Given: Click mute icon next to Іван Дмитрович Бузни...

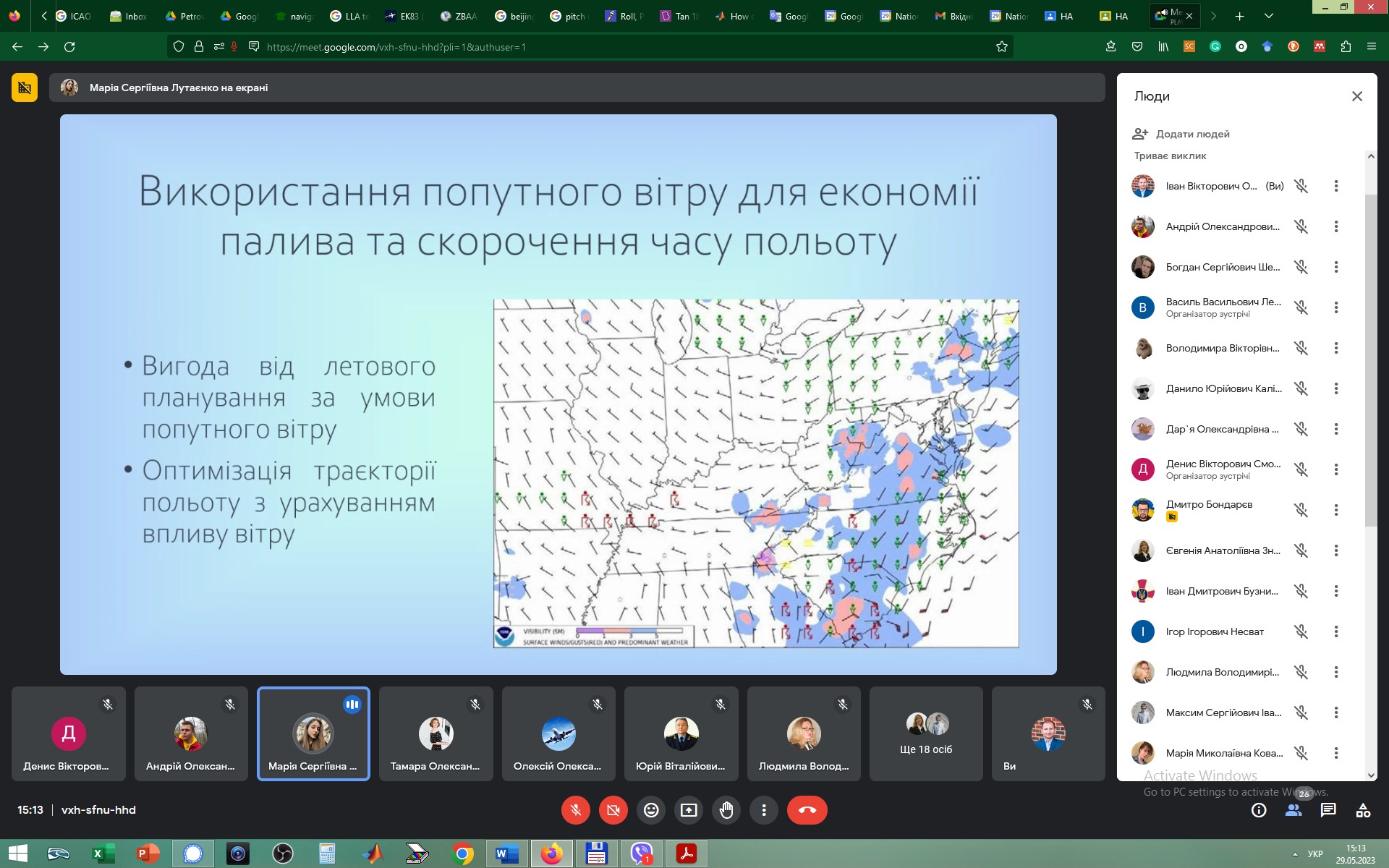Looking at the screenshot, I should (x=1301, y=591).
